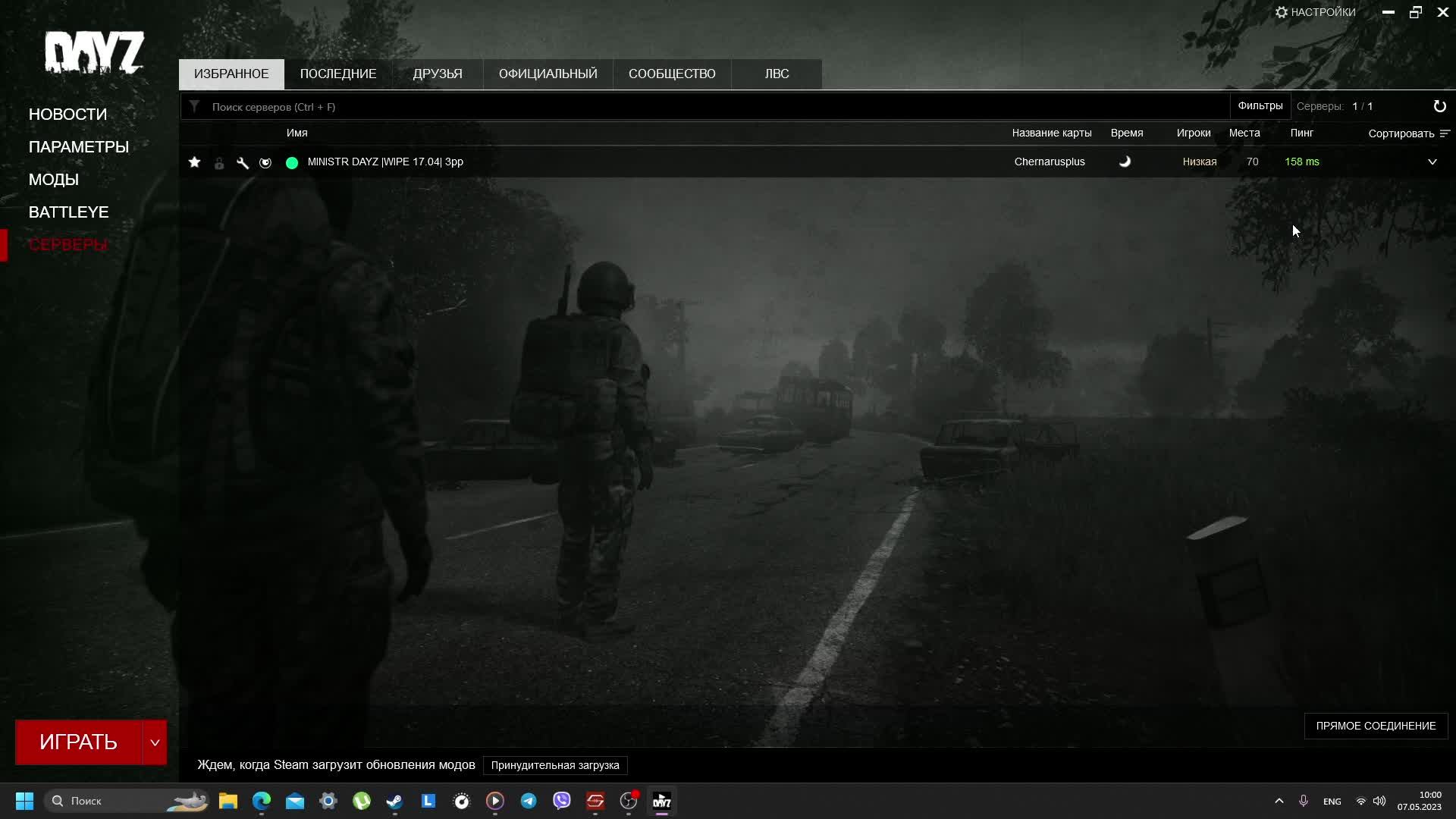The image size is (1456, 819).
Task: Open СЕРВЕРЫ in the left menu
Action: point(67,244)
